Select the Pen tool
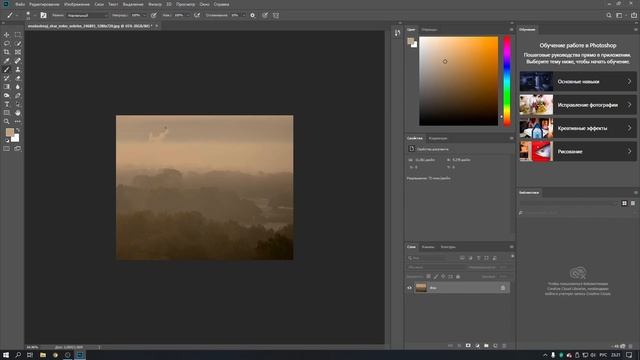The width and height of the screenshot is (640, 360). click(18, 96)
